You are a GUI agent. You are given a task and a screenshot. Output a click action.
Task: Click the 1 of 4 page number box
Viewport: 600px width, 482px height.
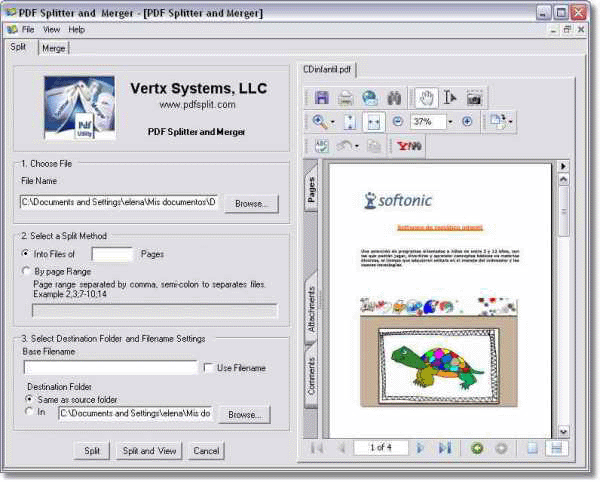(381, 448)
